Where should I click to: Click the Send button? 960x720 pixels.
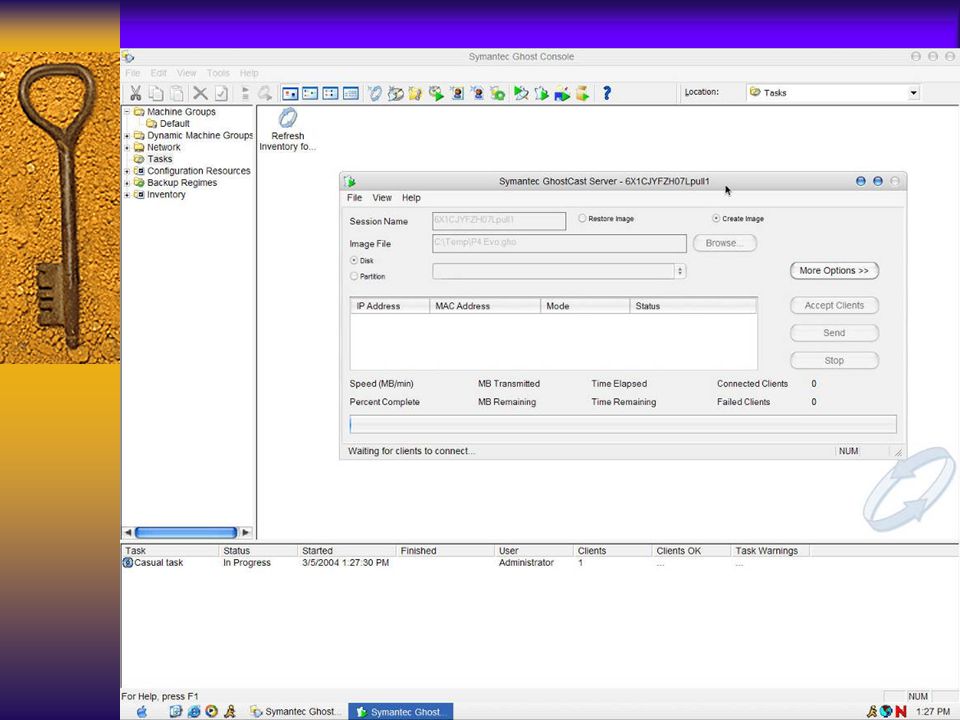coord(834,333)
